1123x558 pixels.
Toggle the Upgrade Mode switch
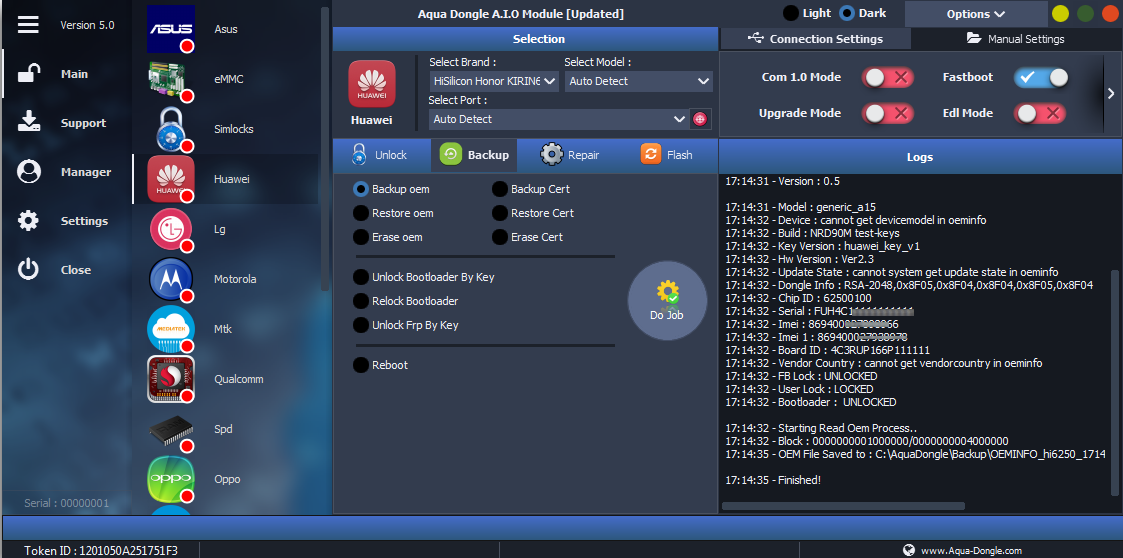[x=887, y=113]
